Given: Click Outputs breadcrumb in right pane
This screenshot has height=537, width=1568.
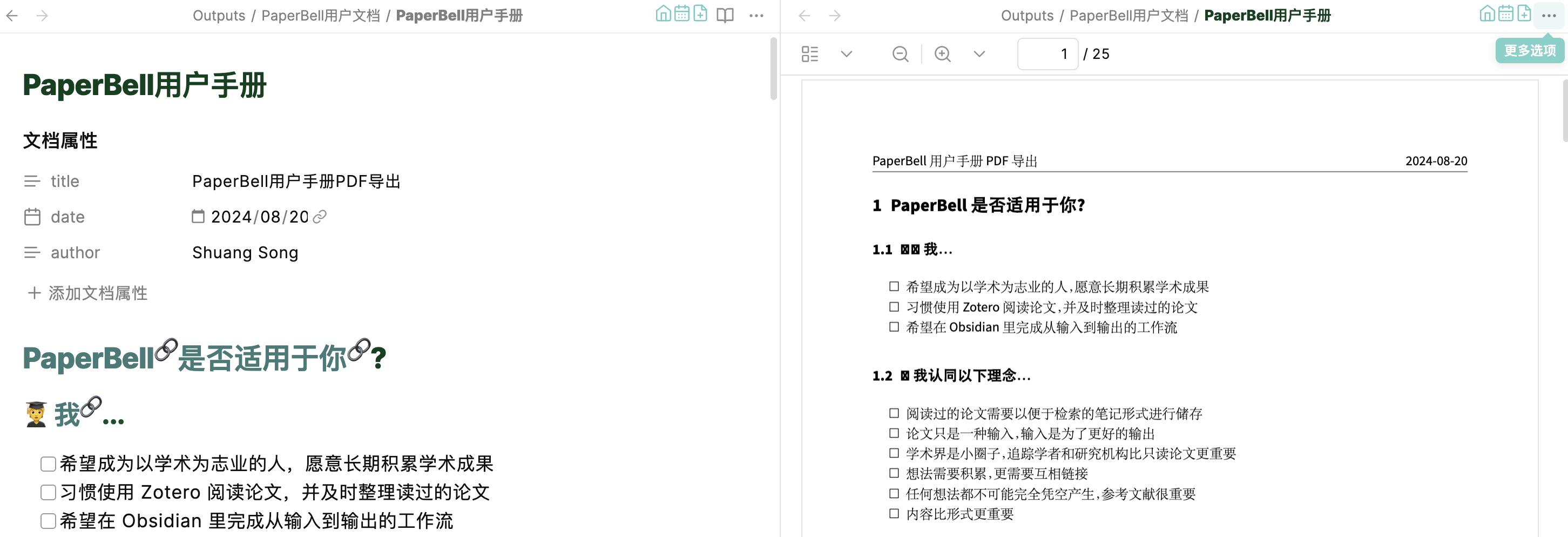Looking at the screenshot, I should (1027, 16).
